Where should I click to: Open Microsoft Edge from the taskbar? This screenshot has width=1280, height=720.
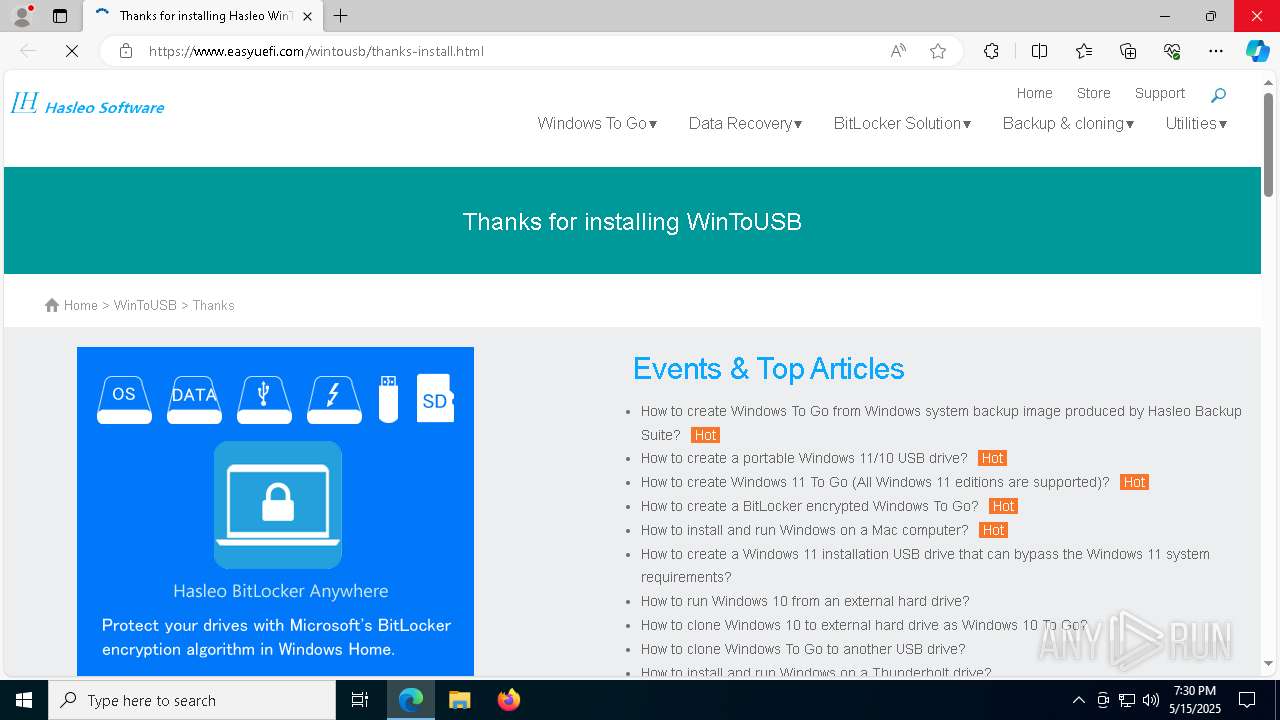click(x=411, y=700)
